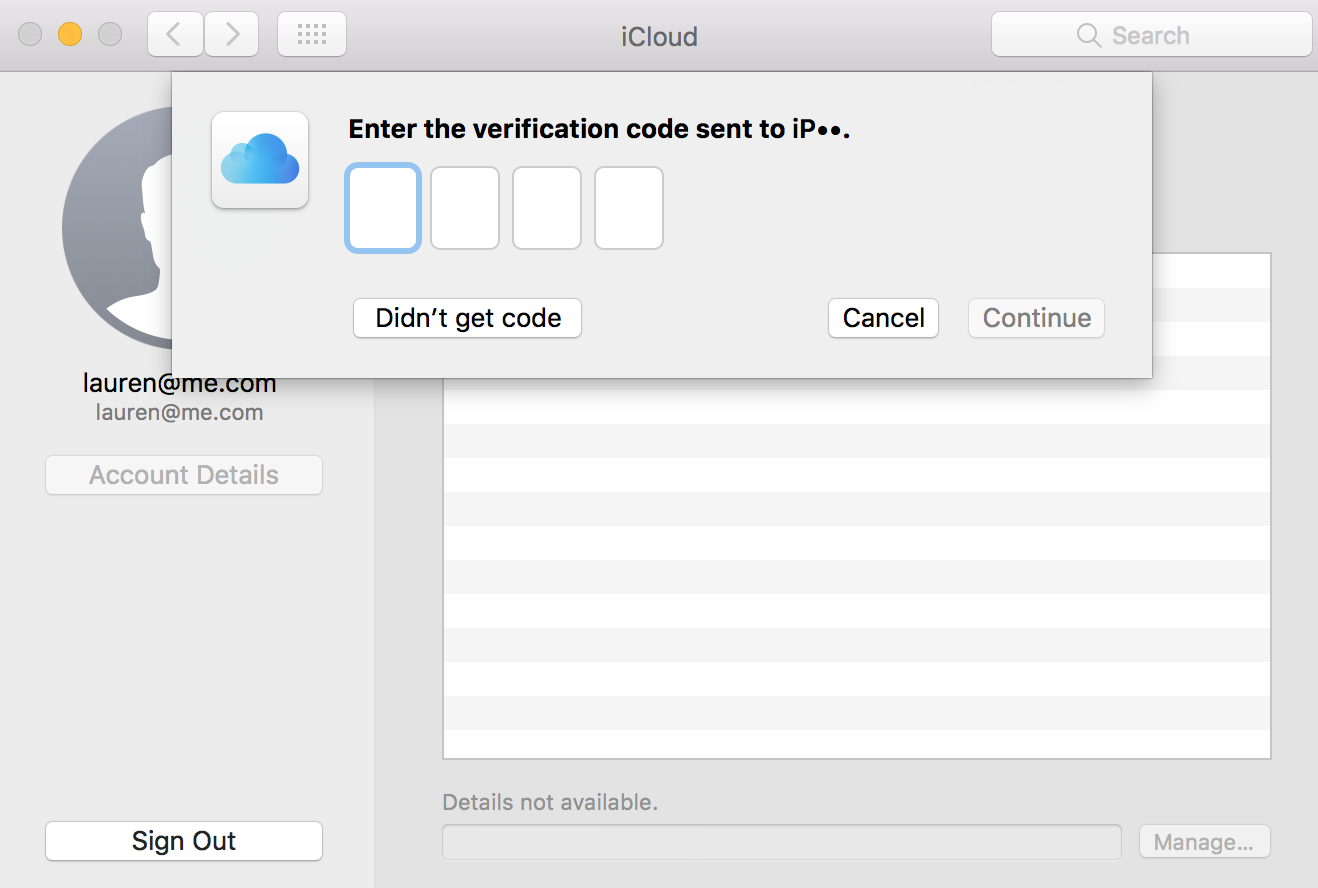Minimize the window with the yellow button
Image resolution: width=1318 pixels, height=888 pixels.
pyautogui.click(x=70, y=35)
